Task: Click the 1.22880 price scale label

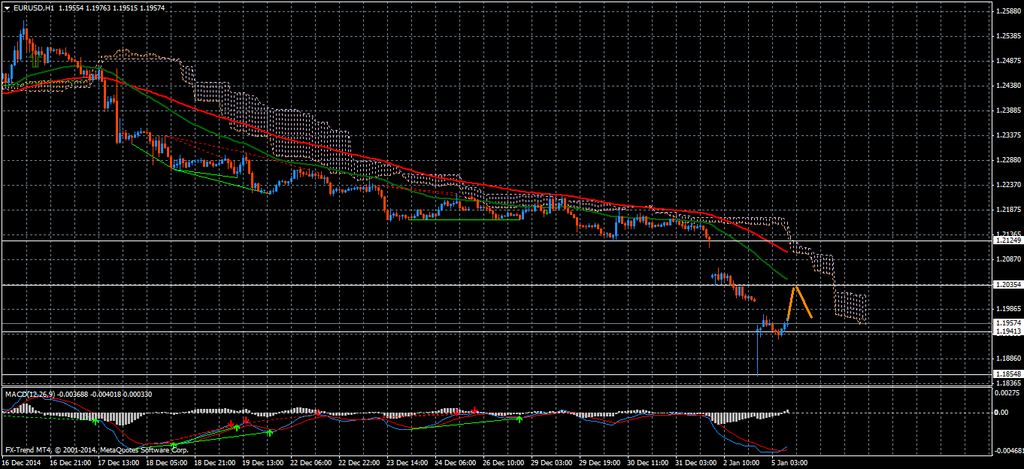Action: pos(1007,160)
